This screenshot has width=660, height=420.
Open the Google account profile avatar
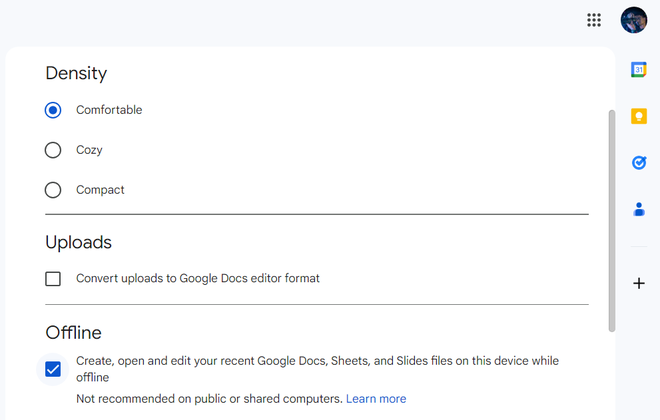click(634, 20)
